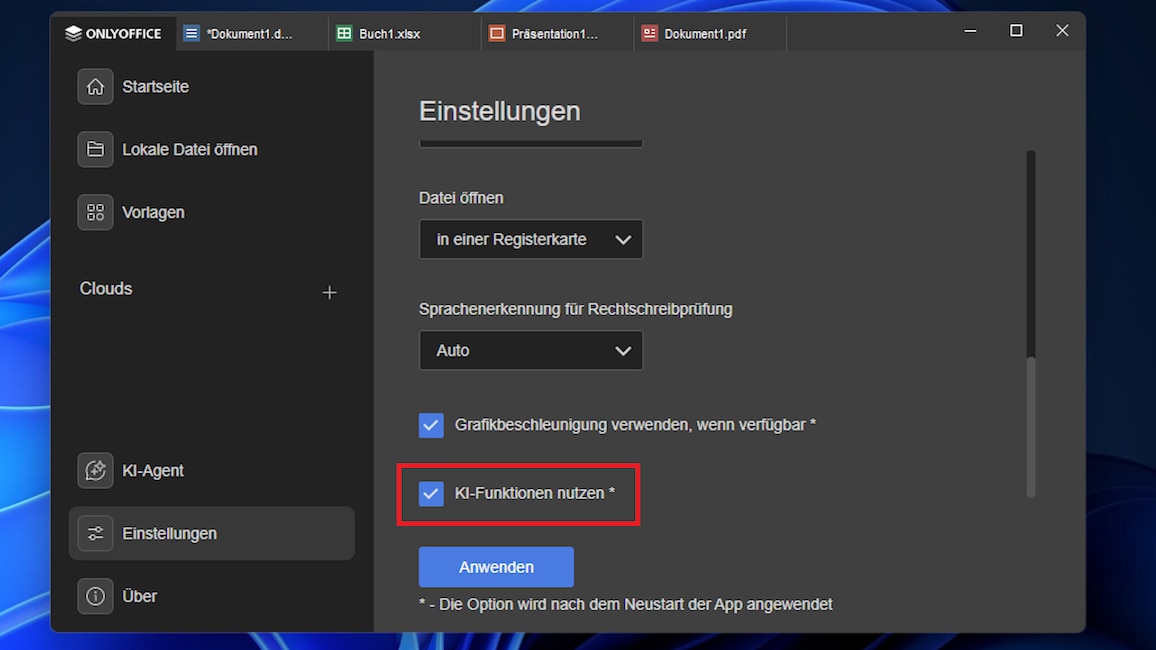Screen dimensions: 1156x650
Task: Select Einstellungen in the sidebar
Action: 212,533
